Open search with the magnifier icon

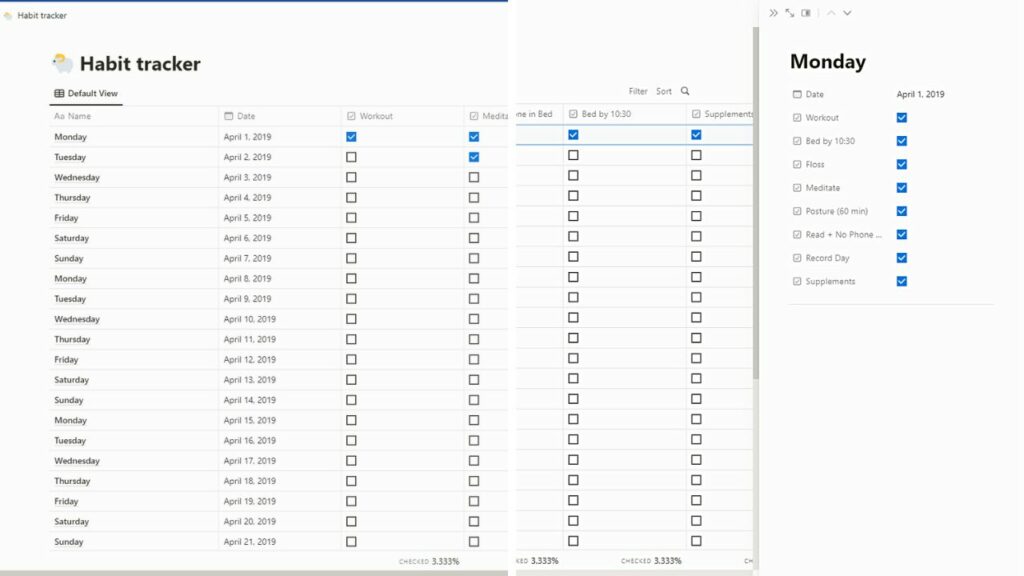click(684, 91)
